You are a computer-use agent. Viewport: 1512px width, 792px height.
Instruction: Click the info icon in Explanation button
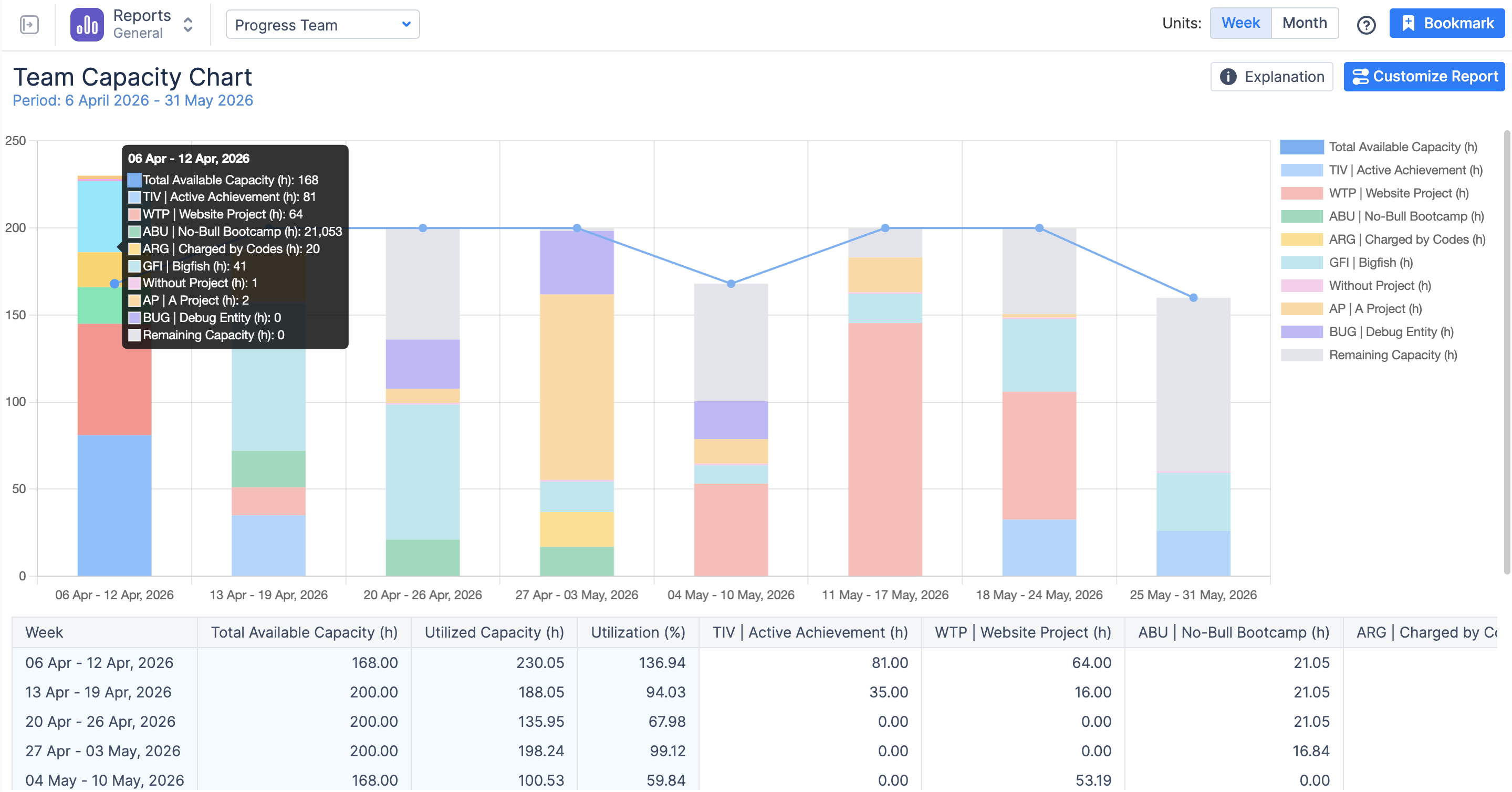click(x=1228, y=77)
